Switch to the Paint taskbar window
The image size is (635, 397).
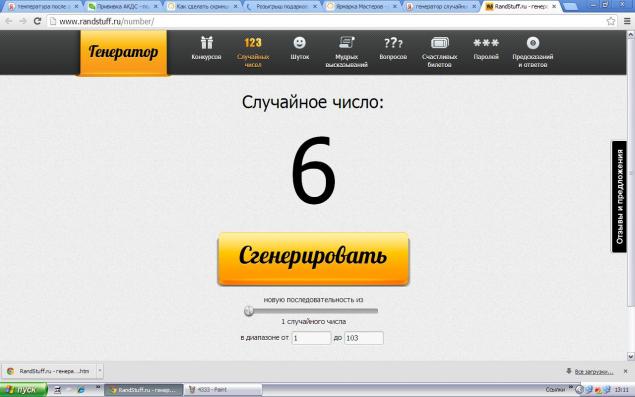(x=223, y=390)
